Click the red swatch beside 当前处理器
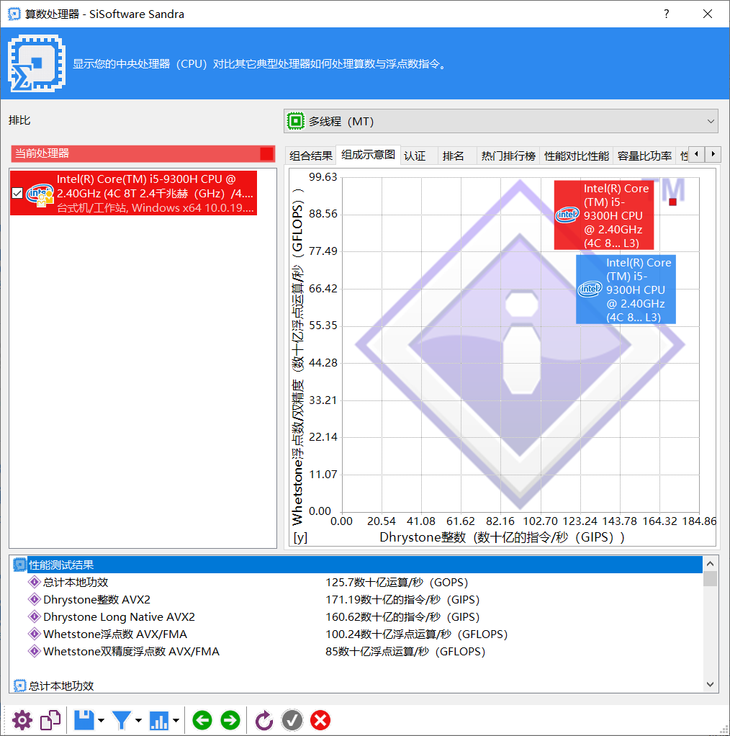730x736 pixels. (266, 153)
